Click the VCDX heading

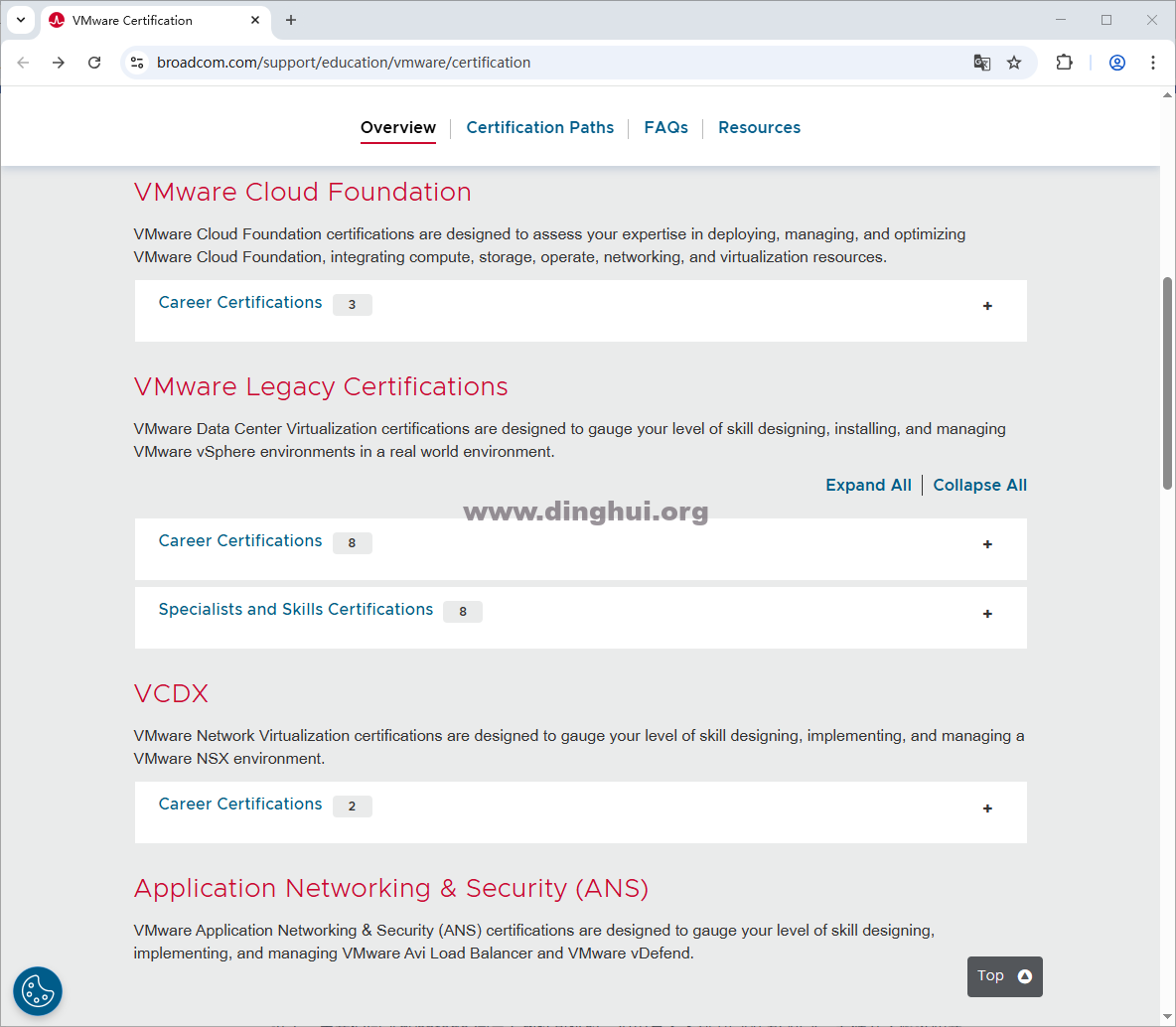171,693
